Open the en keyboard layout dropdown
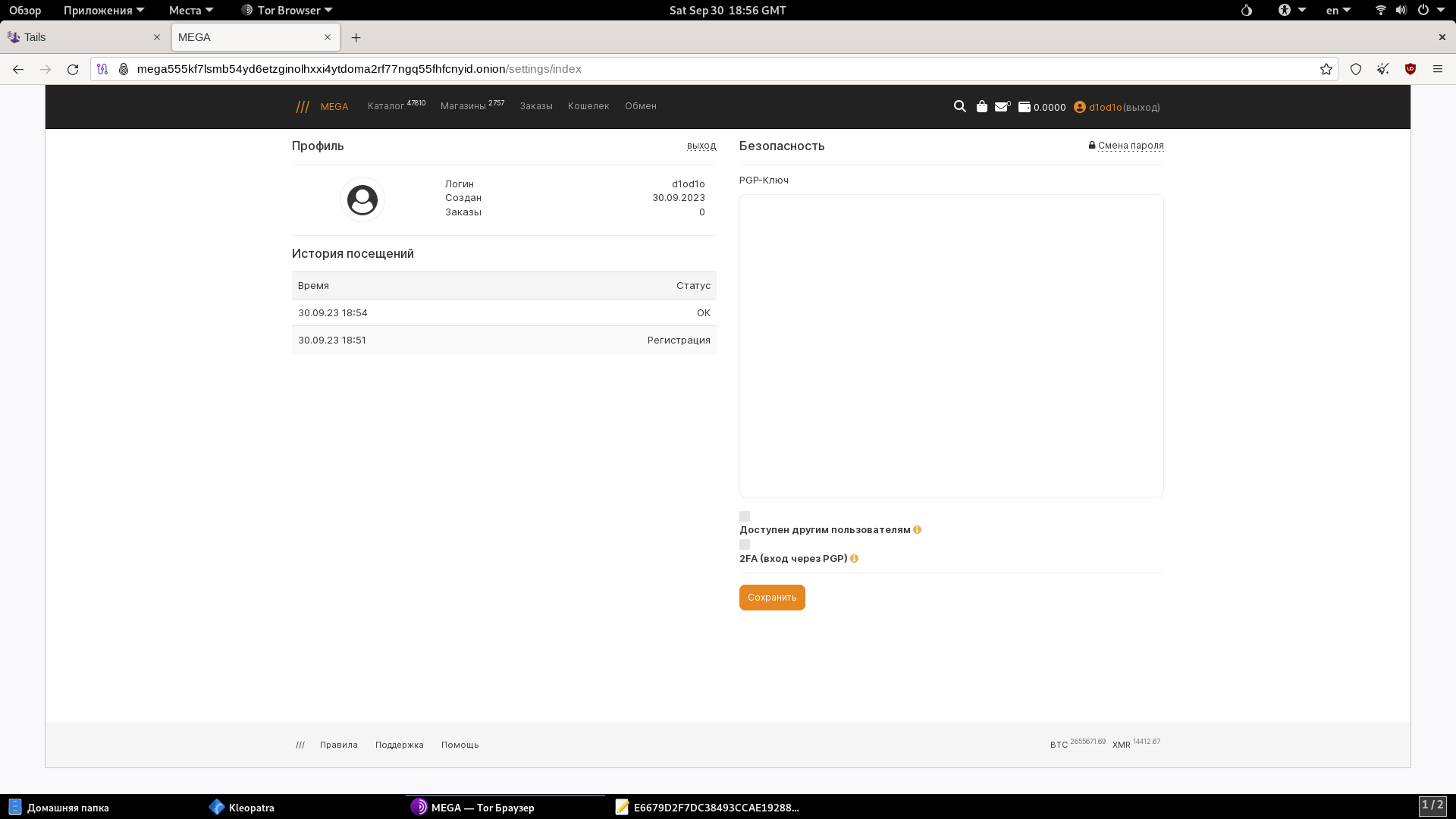This screenshot has height=819, width=1456. click(x=1338, y=11)
